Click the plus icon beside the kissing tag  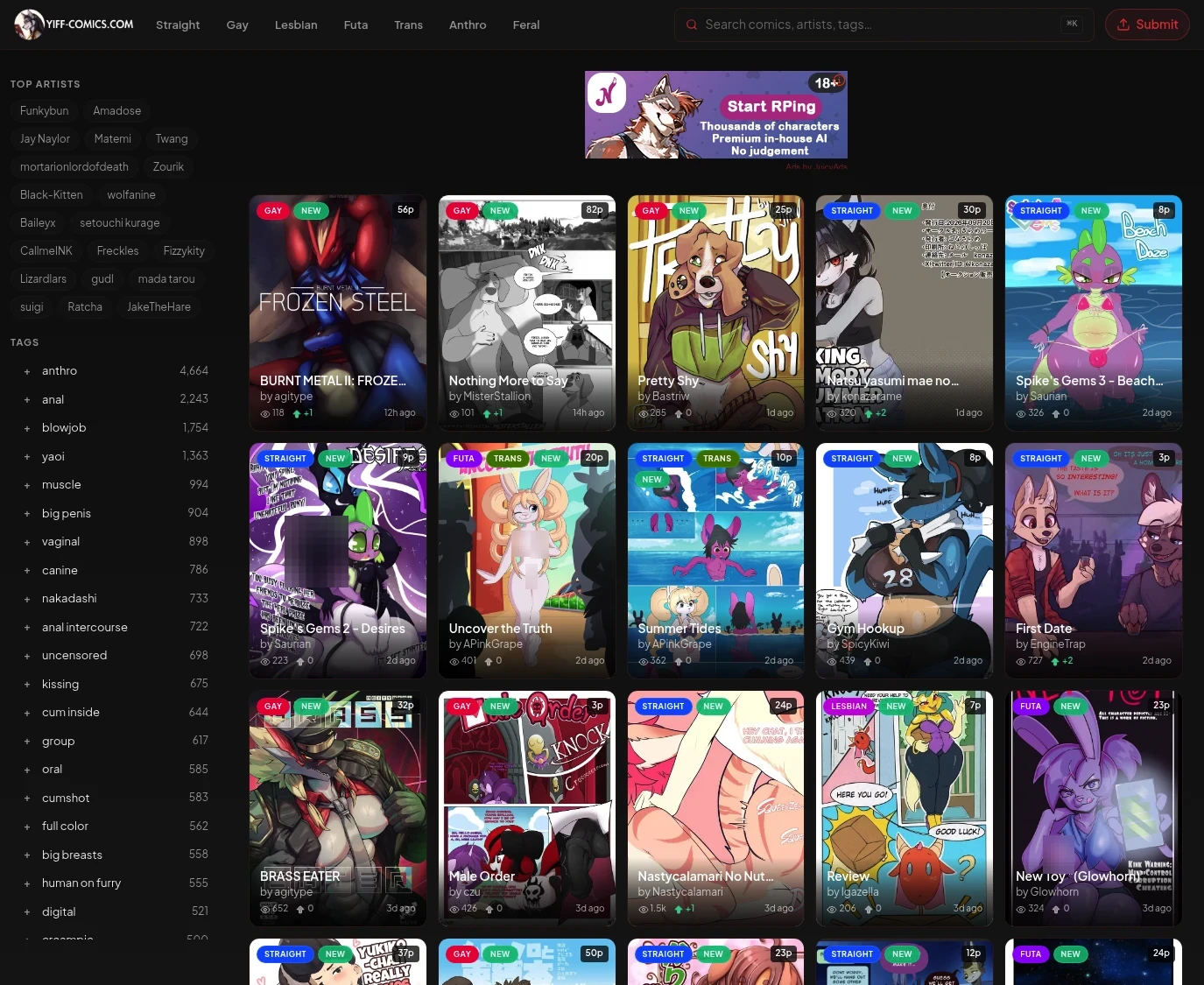[27, 685]
